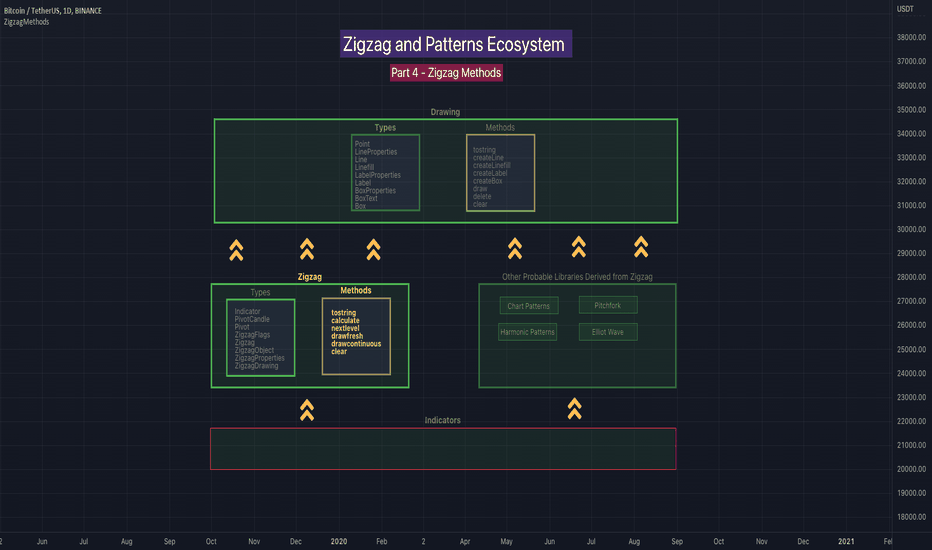Click the 'Drawing' box heading
The image size is (932, 550).
[x=445, y=112]
